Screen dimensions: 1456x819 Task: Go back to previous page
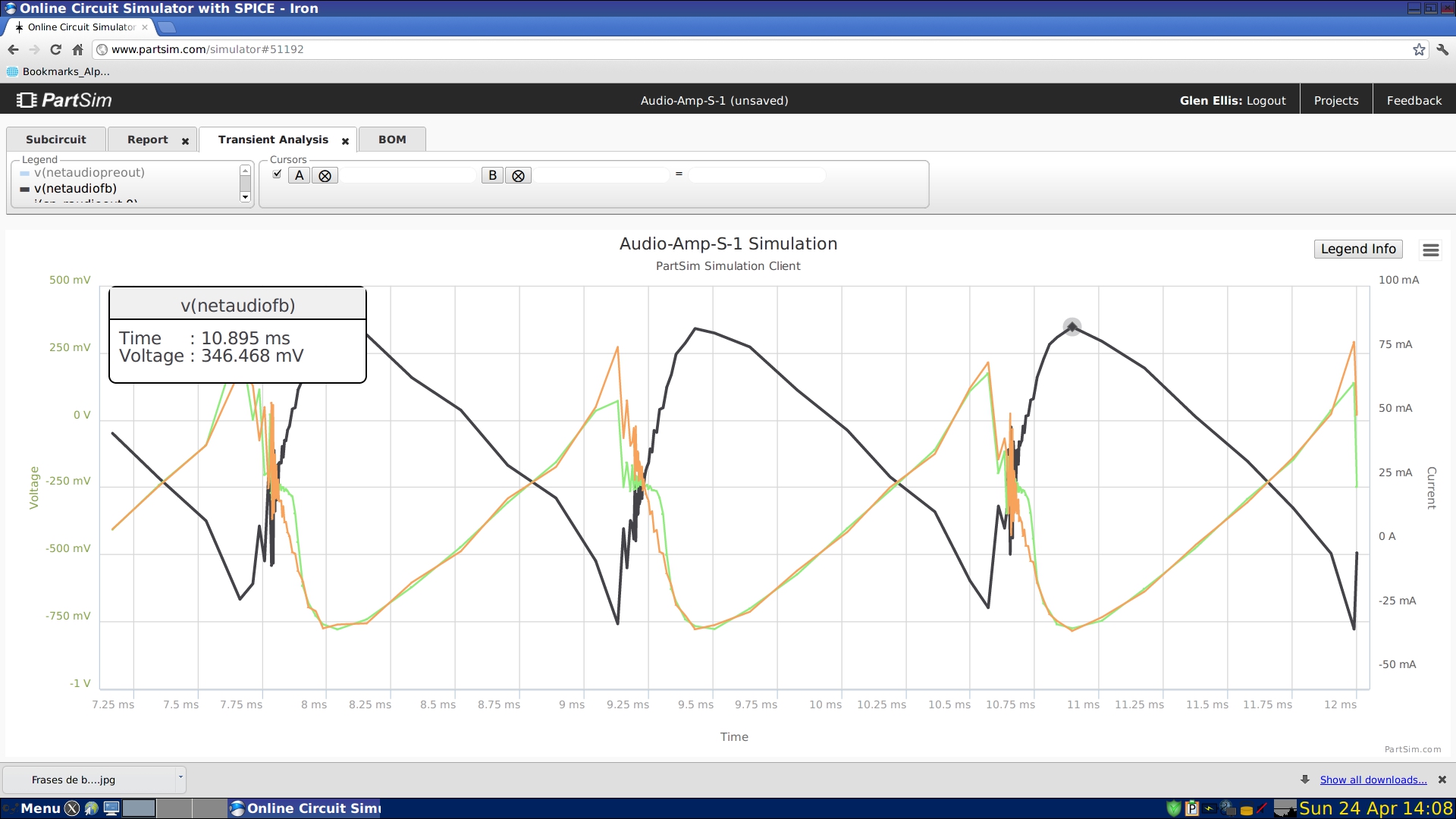[x=13, y=49]
